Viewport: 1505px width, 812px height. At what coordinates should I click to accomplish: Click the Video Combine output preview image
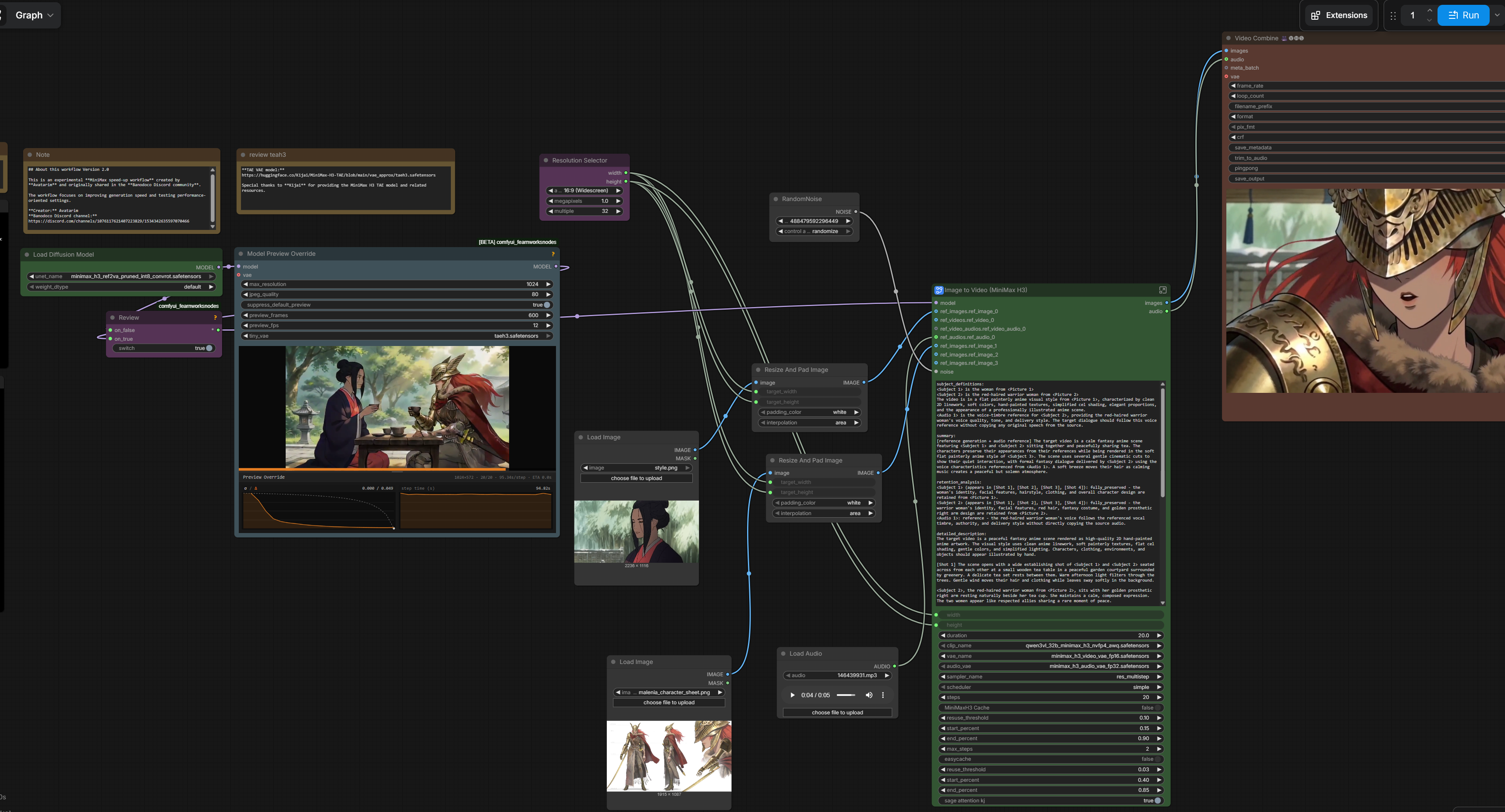click(1365, 291)
